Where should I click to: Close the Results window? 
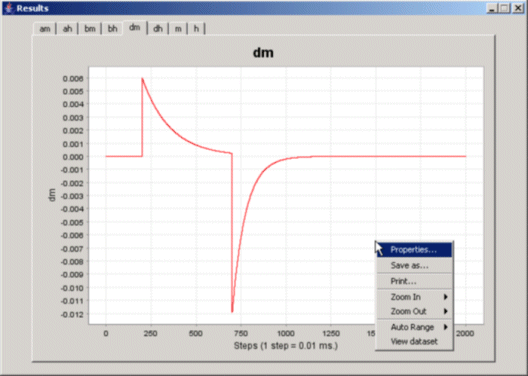click(518, 8)
